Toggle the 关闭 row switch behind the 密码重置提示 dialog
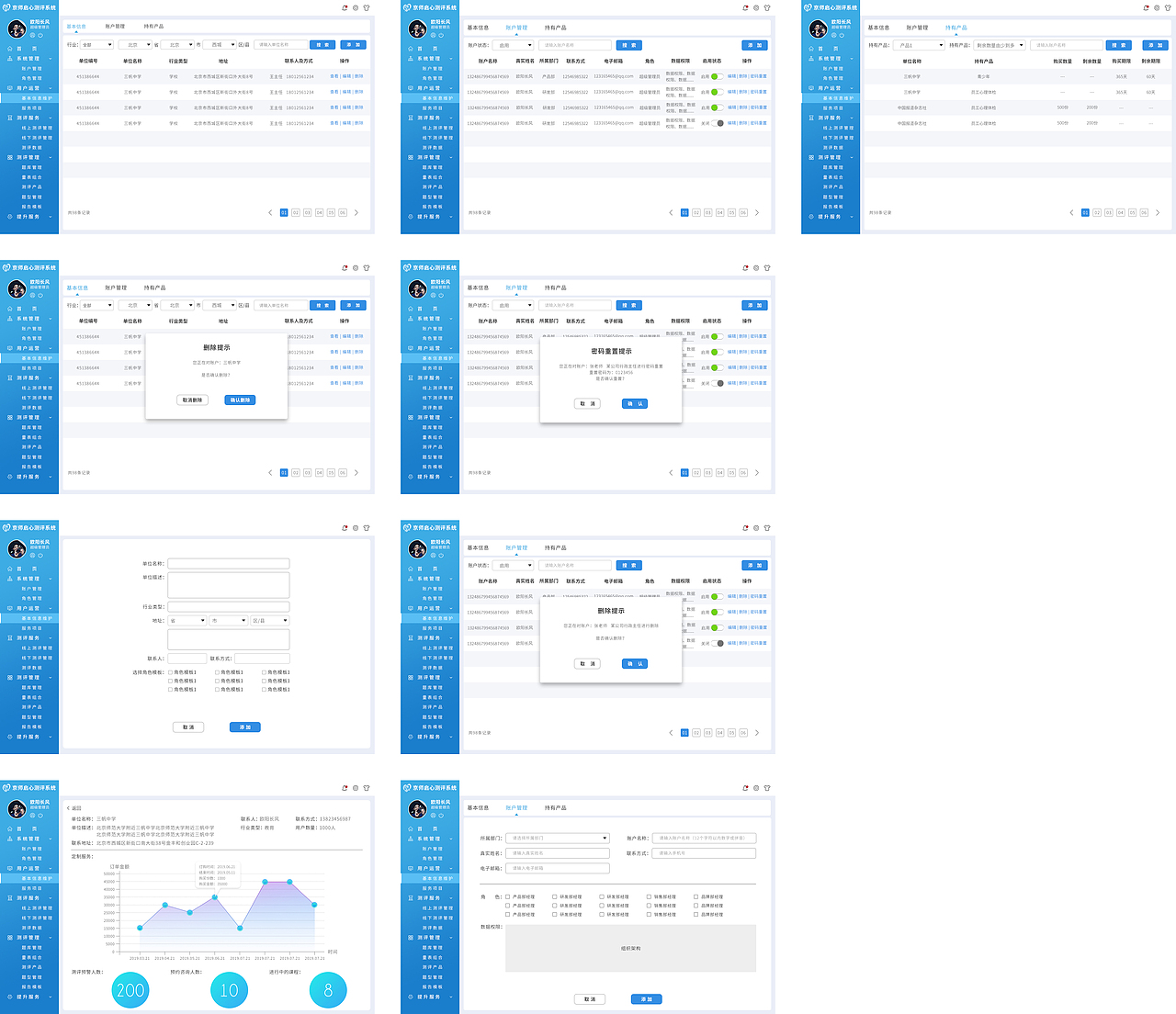Image resolution: width=1176 pixels, height=1014 pixels. click(x=718, y=383)
